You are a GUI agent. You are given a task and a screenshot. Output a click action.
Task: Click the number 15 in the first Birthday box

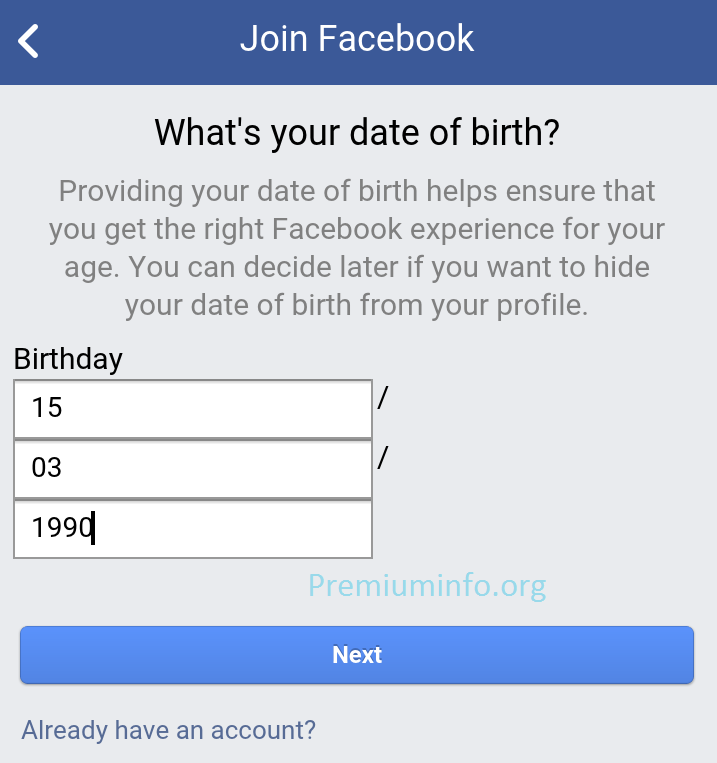pos(47,407)
